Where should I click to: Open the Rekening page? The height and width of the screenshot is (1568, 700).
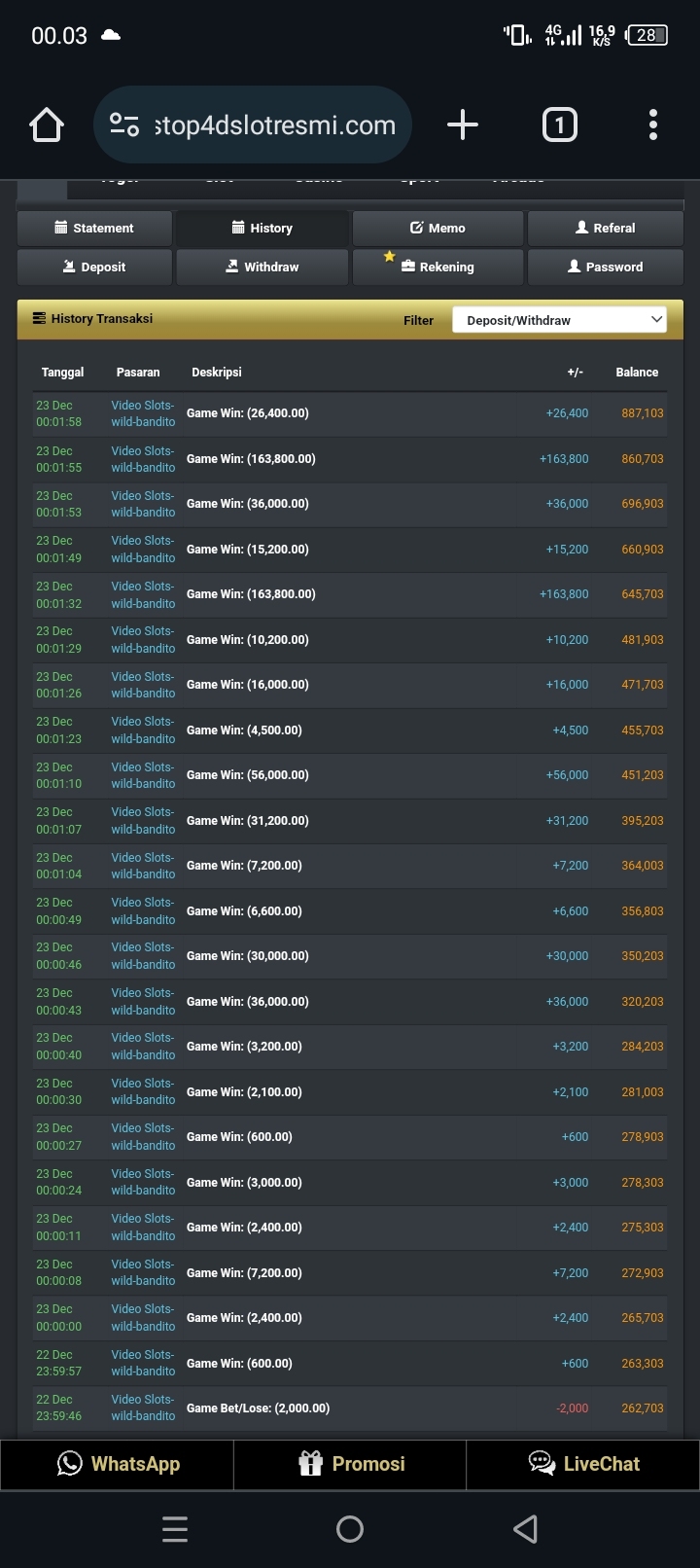[437, 267]
